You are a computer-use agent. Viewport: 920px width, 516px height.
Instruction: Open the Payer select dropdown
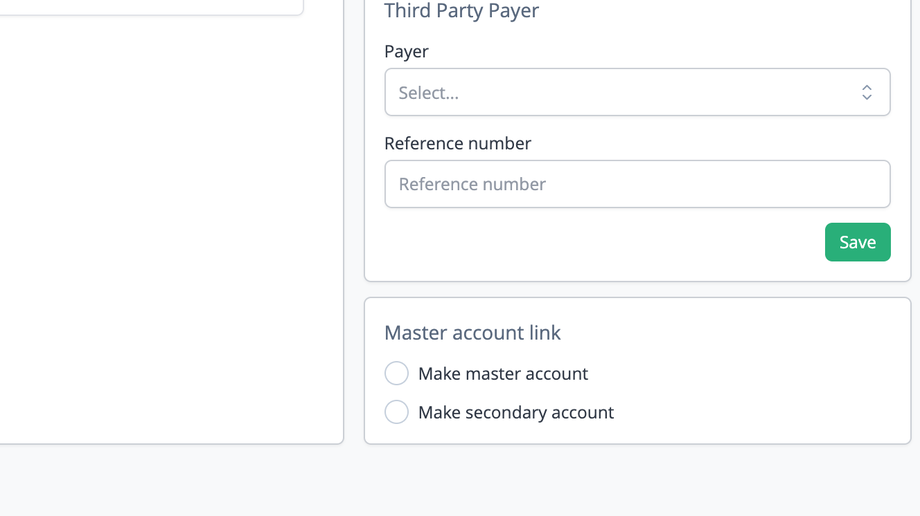637,92
